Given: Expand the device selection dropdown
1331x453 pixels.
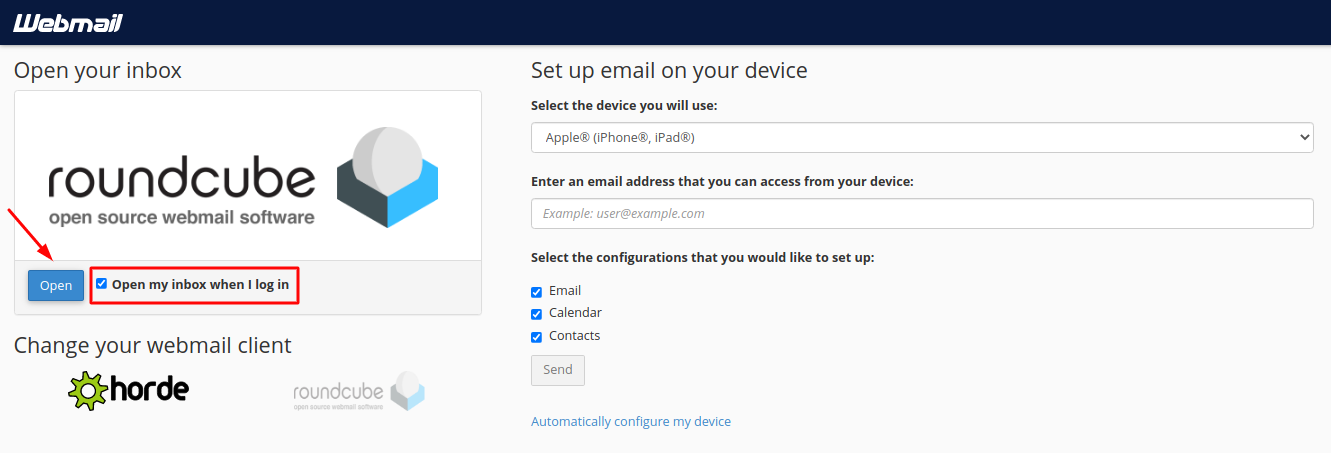Looking at the screenshot, I should pyautogui.click(x=920, y=137).
